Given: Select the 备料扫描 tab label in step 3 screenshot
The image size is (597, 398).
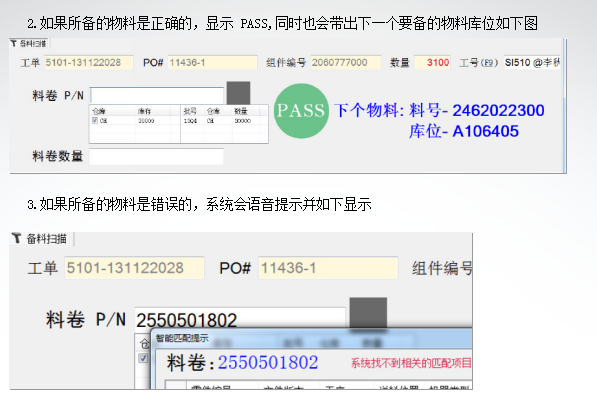Looking at the screenshot, I should [x=46, y=239].
